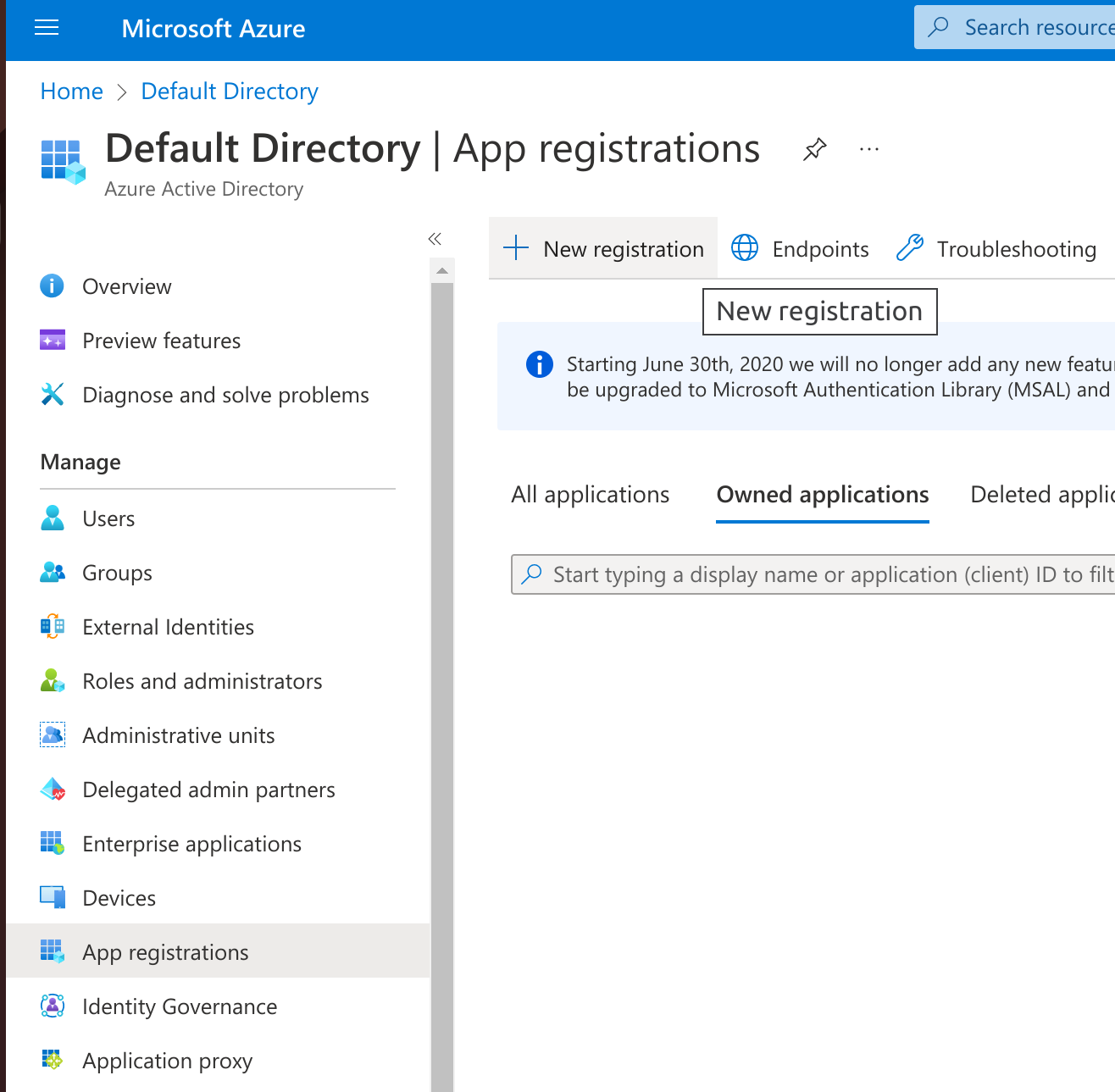
Task: Open Administrative units
Action: point(178,734)
